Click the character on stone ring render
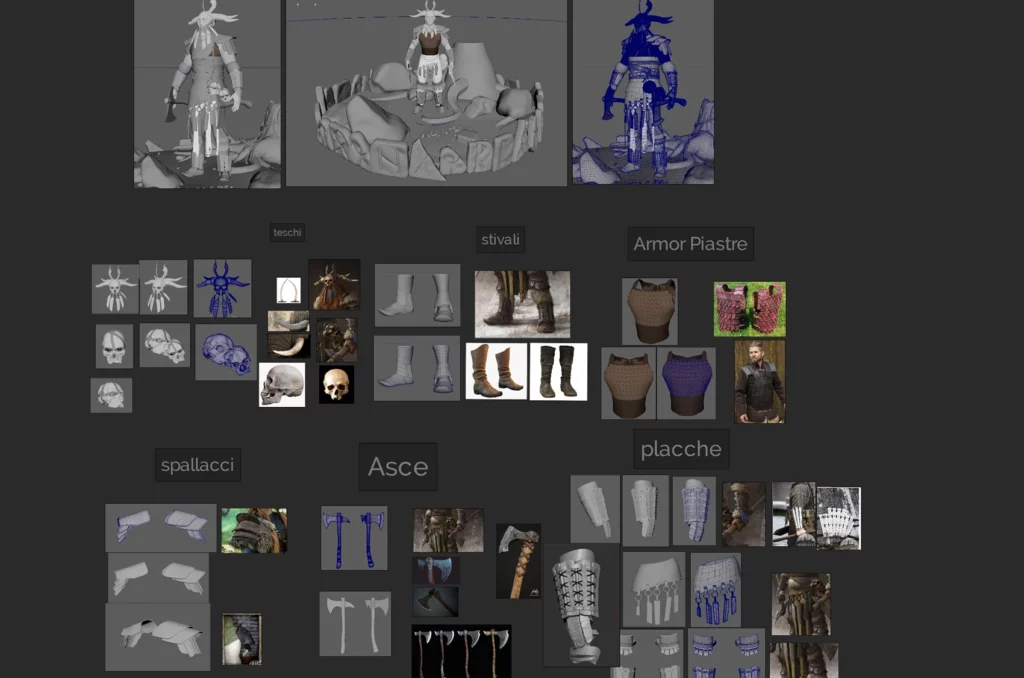The width and height of the screenshot is (1024, 678). [427, 93]
